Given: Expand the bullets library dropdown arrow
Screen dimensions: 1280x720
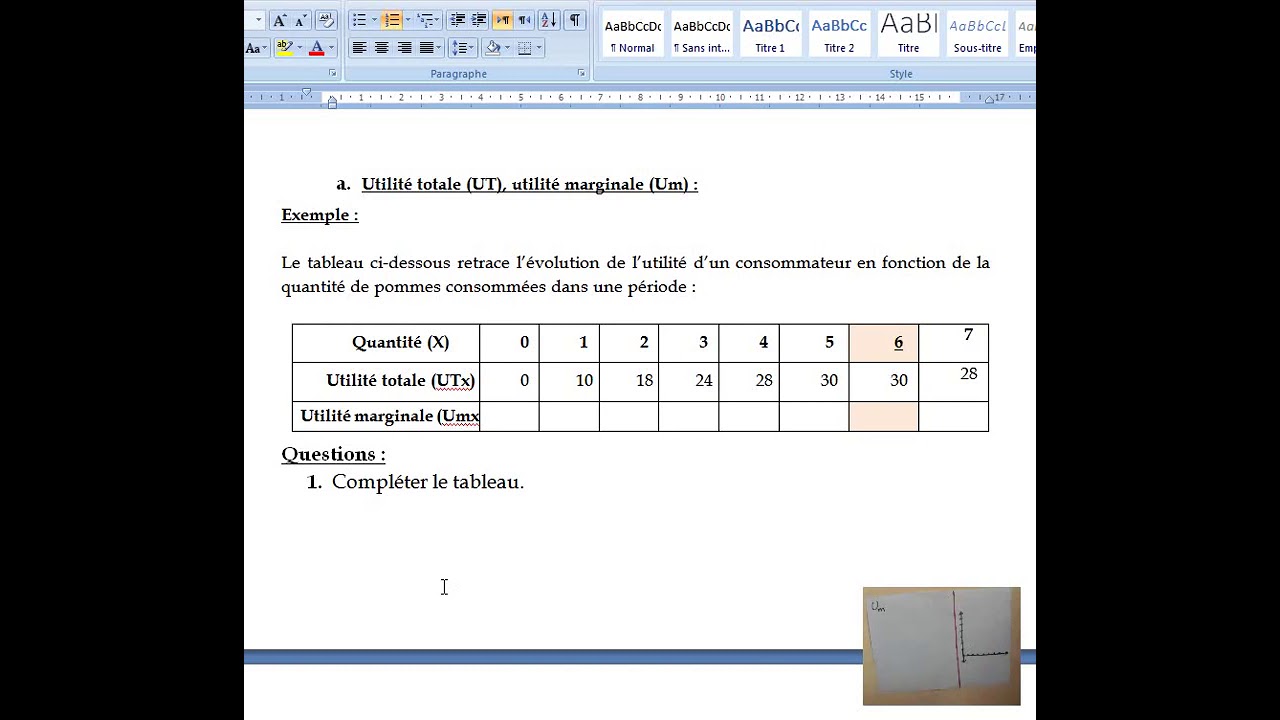Looking at the screenshot, I should pos(374,20).
